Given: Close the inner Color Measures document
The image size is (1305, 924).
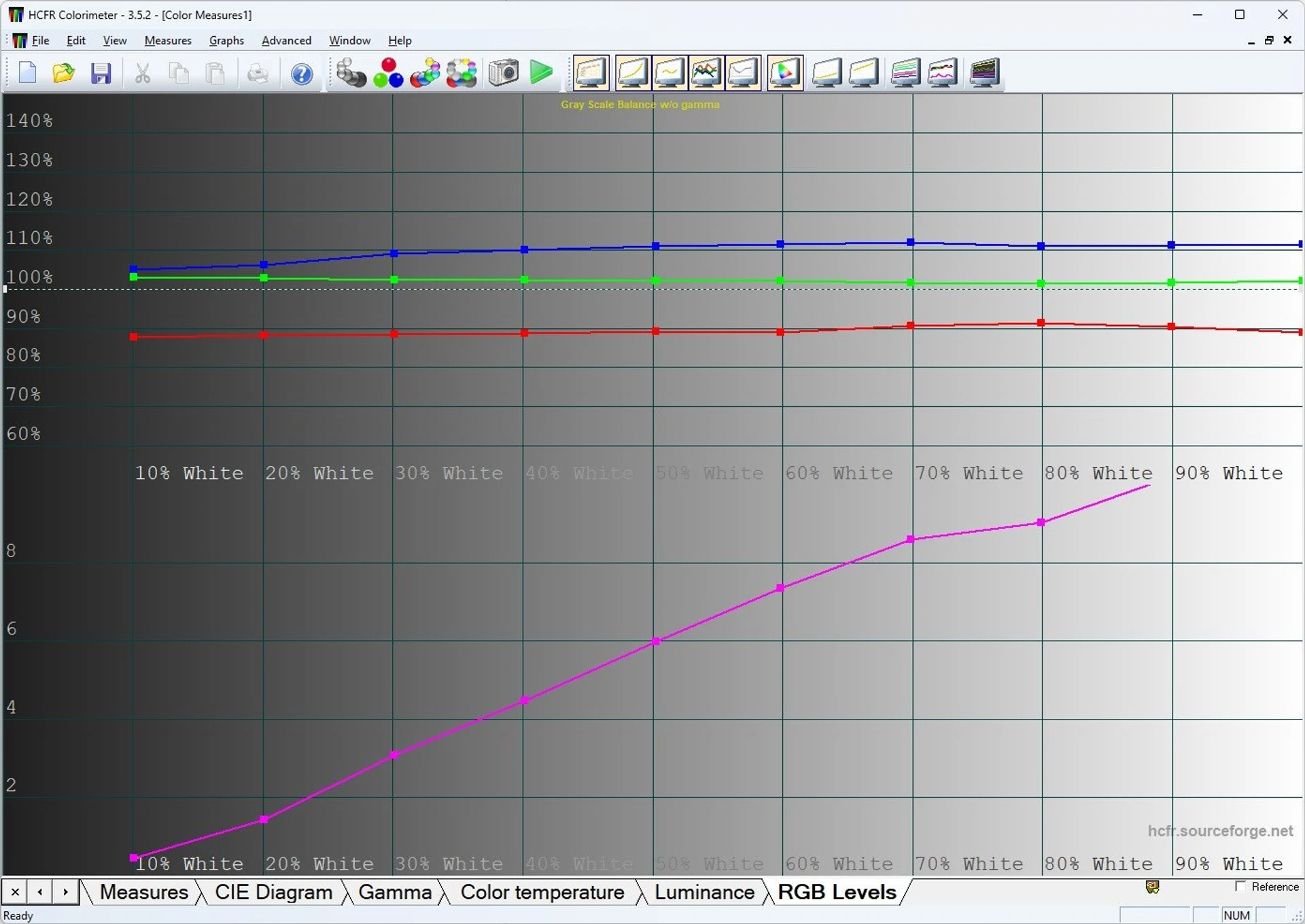Looking at the screenshot, I should click(1287, 40).
